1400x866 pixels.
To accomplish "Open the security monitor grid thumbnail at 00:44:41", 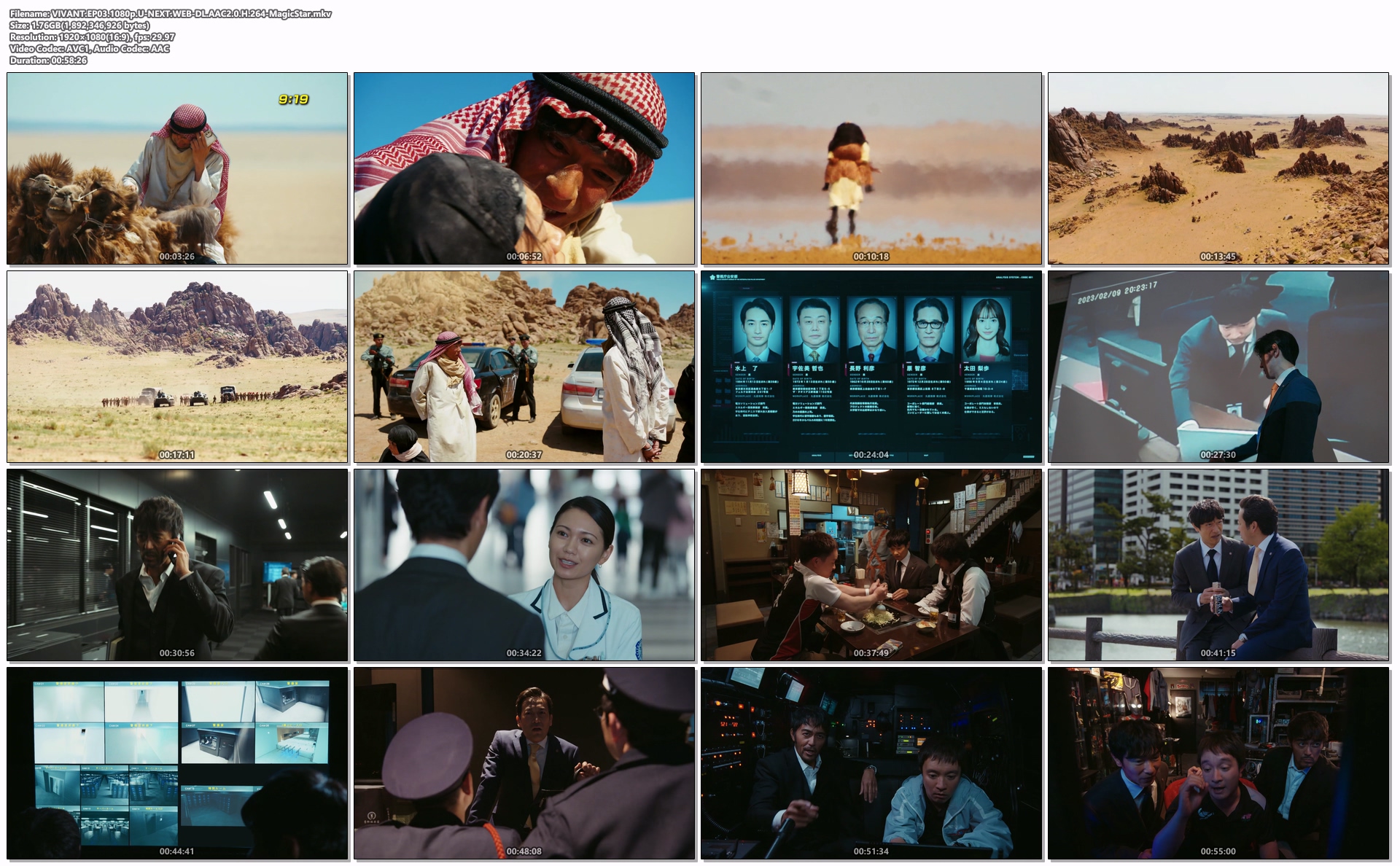I will (177, 762).
